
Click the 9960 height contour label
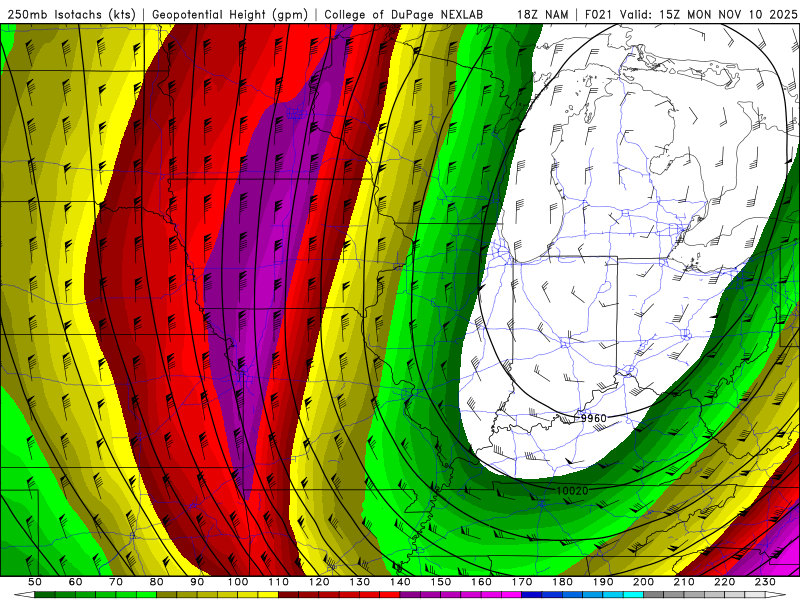[594, 418]
